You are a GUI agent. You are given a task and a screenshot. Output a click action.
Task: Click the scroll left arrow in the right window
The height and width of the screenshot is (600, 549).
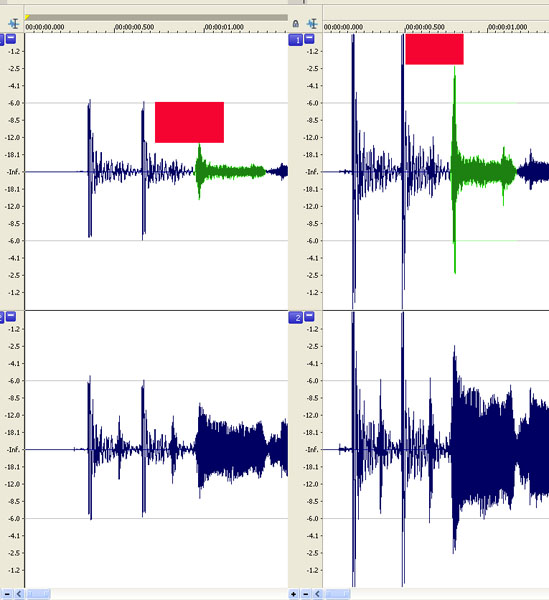[318, 594]
